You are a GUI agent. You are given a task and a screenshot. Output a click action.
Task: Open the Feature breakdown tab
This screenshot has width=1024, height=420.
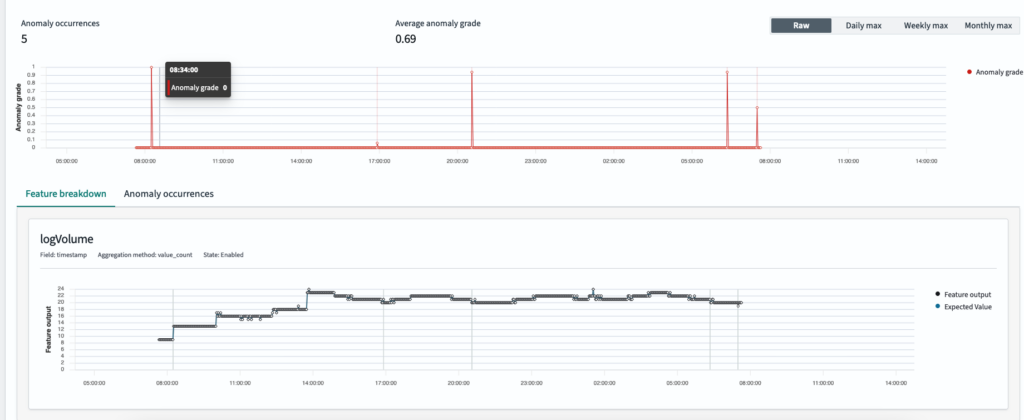[x=66, y=194]
